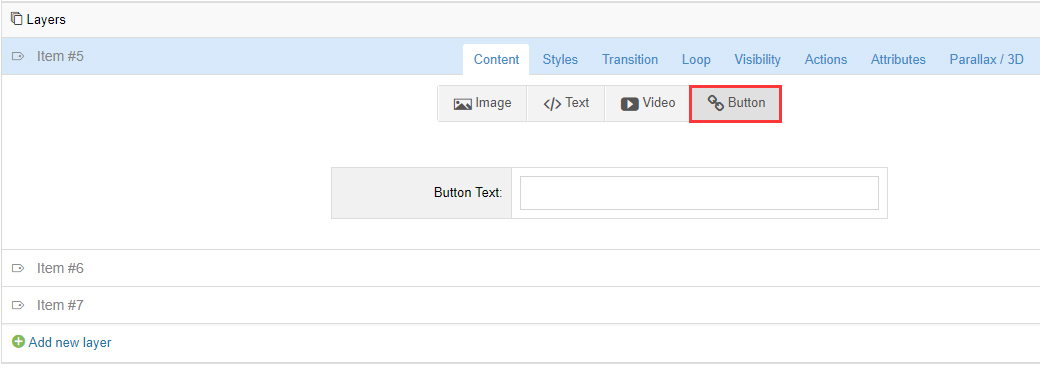Go to the Loop tab

(696, 60)
